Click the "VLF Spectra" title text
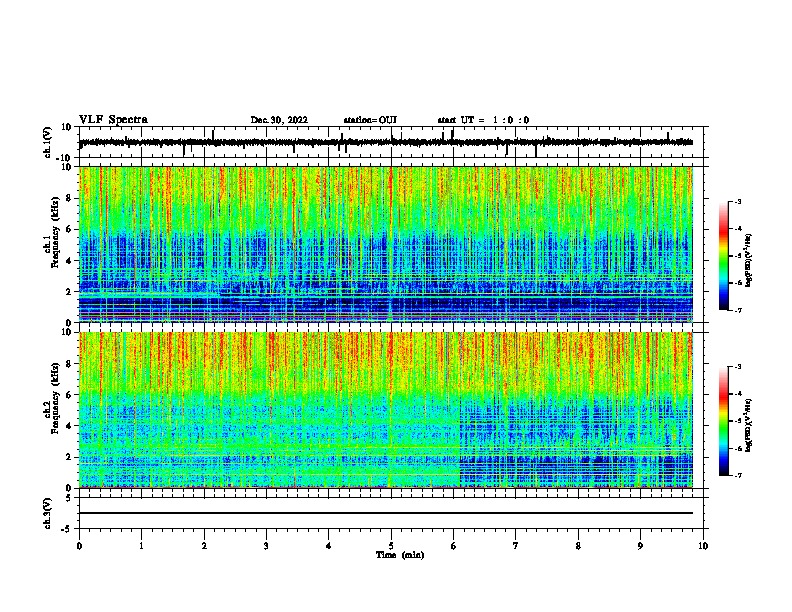The width and height of the screenshot is (792, 612). point(113,119)
